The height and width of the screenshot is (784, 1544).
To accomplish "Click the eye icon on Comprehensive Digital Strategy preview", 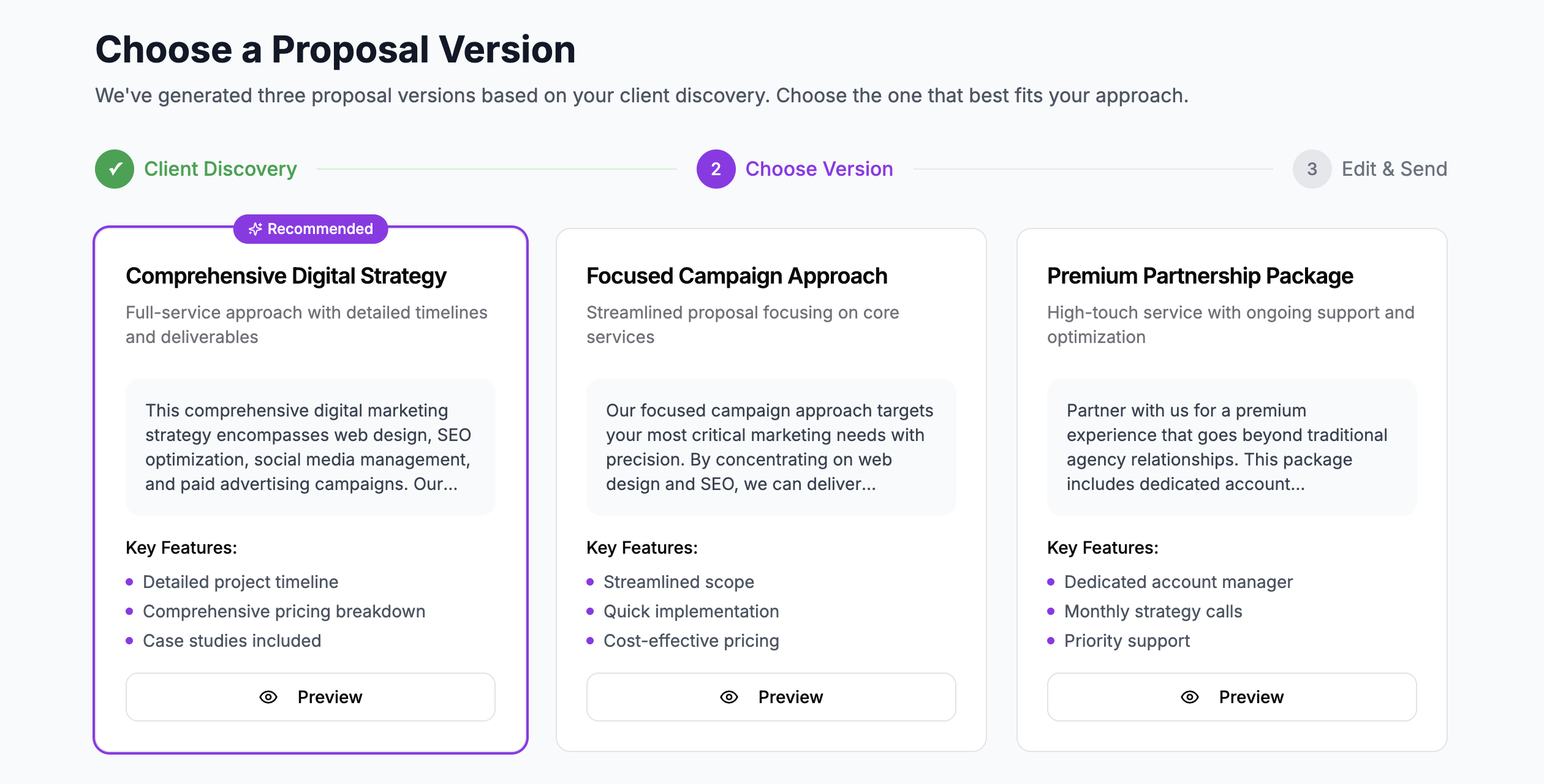I will [268, 696].
